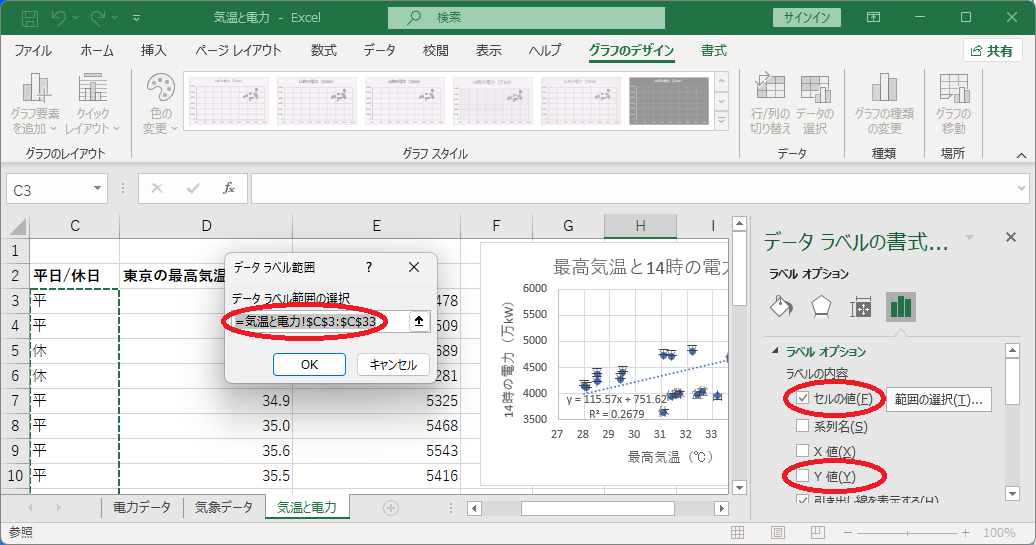Close the データ ラベル範囲 dialog
This screenshot has height=545, width=1036.
[414, 267]
